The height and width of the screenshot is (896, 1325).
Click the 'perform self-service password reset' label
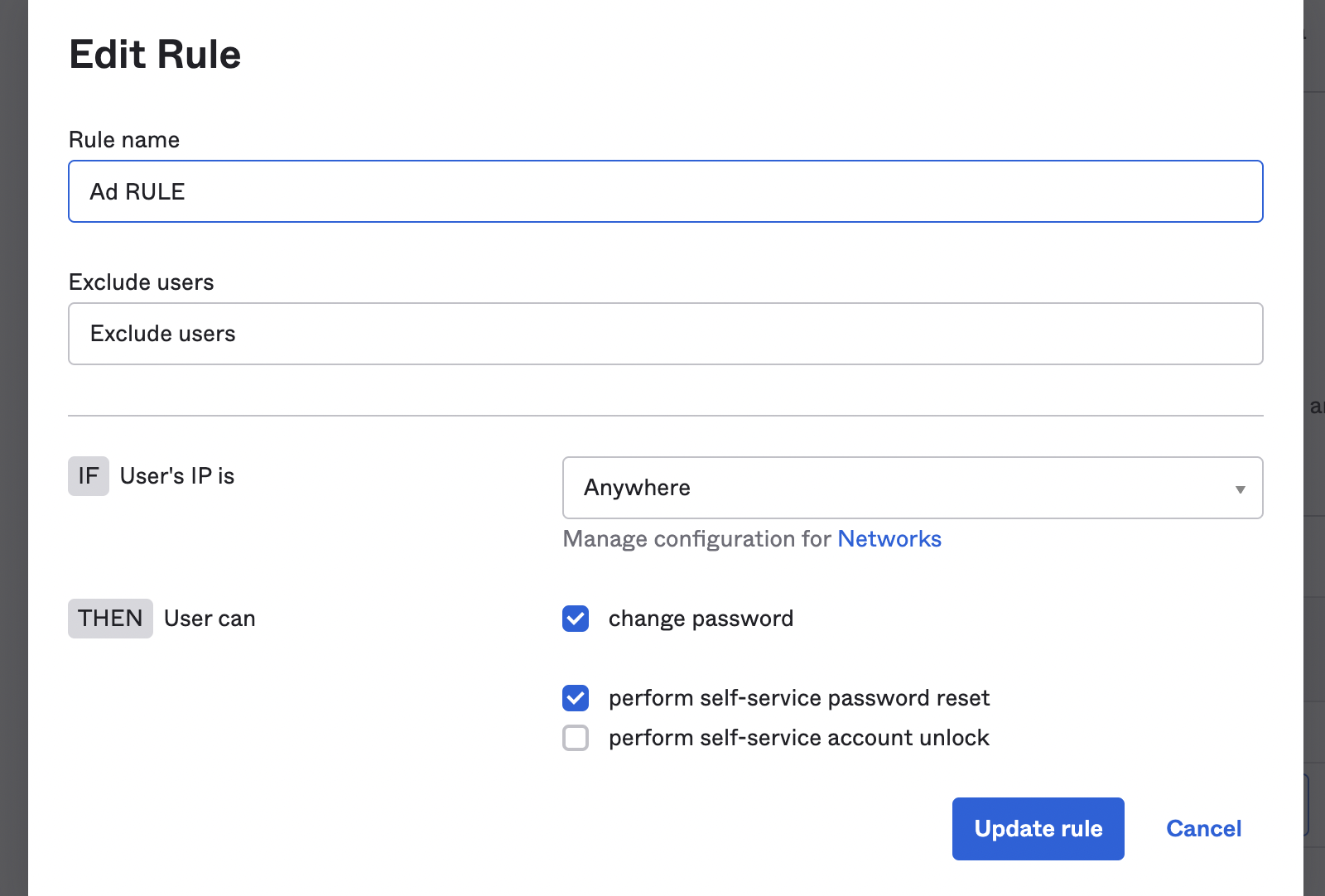pyautogui.click(x=798, y=698)
